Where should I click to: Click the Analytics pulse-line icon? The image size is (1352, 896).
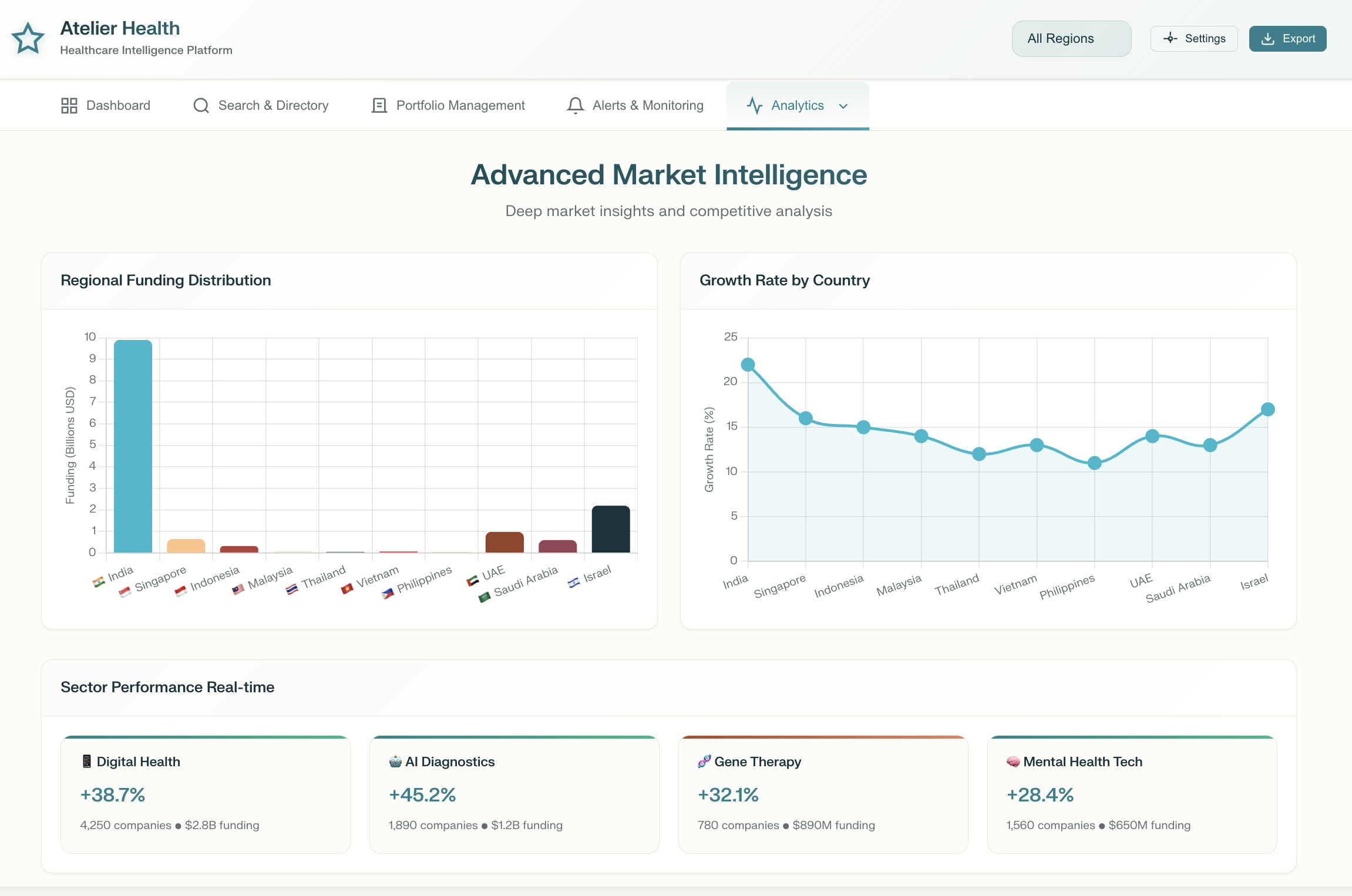[x=754, y=106]
